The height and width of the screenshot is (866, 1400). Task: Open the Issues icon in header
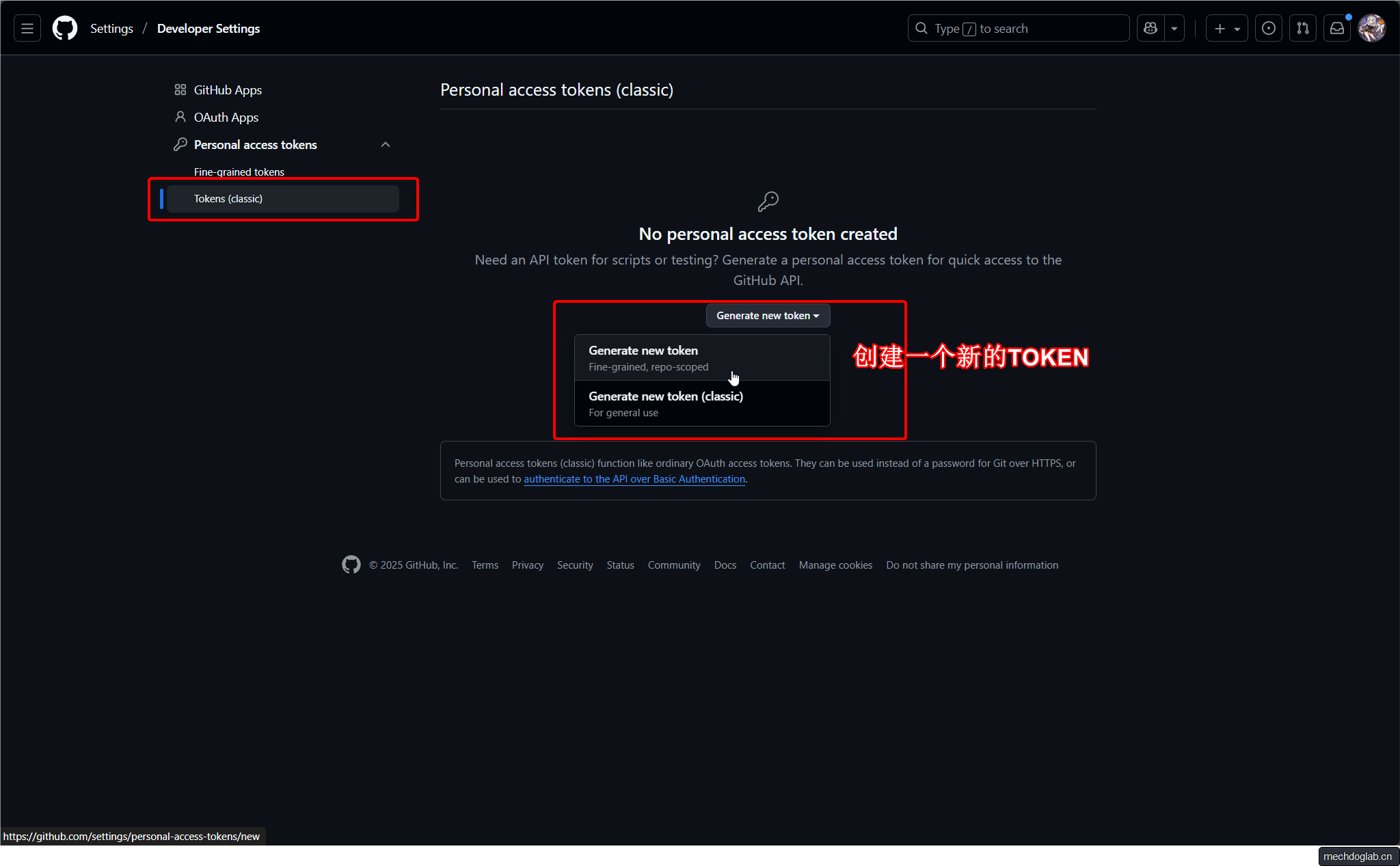coord(1268,28)
